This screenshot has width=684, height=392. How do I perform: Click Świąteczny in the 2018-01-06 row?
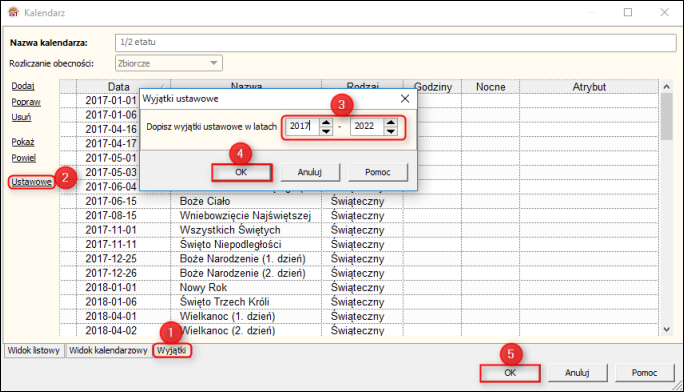(x=357, y=302)
